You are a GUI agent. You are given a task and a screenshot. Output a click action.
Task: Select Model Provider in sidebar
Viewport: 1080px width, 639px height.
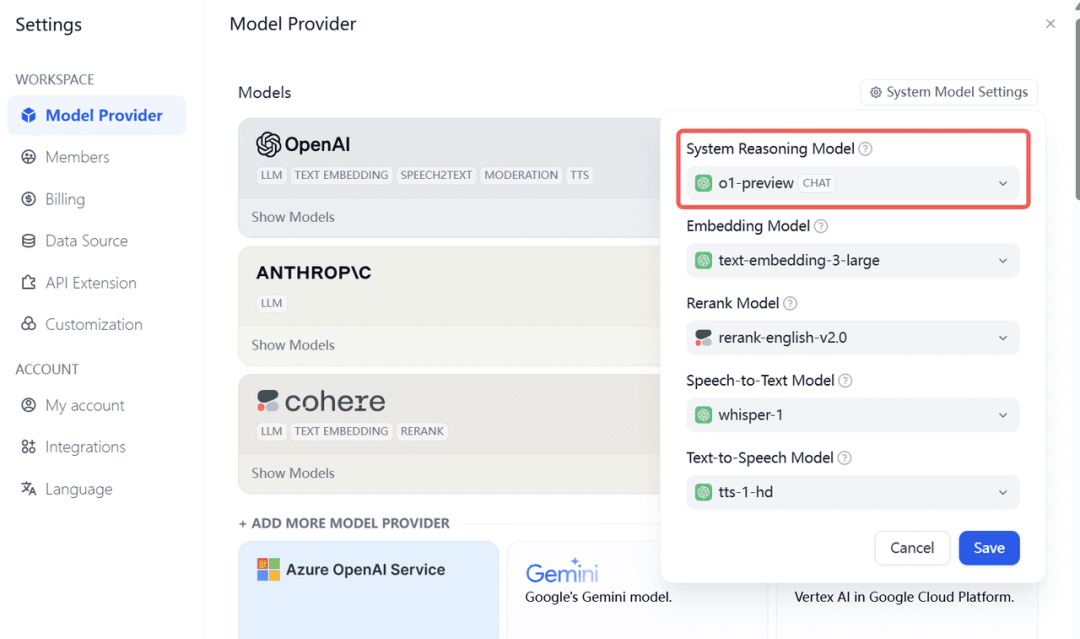(x=96, y=115)
